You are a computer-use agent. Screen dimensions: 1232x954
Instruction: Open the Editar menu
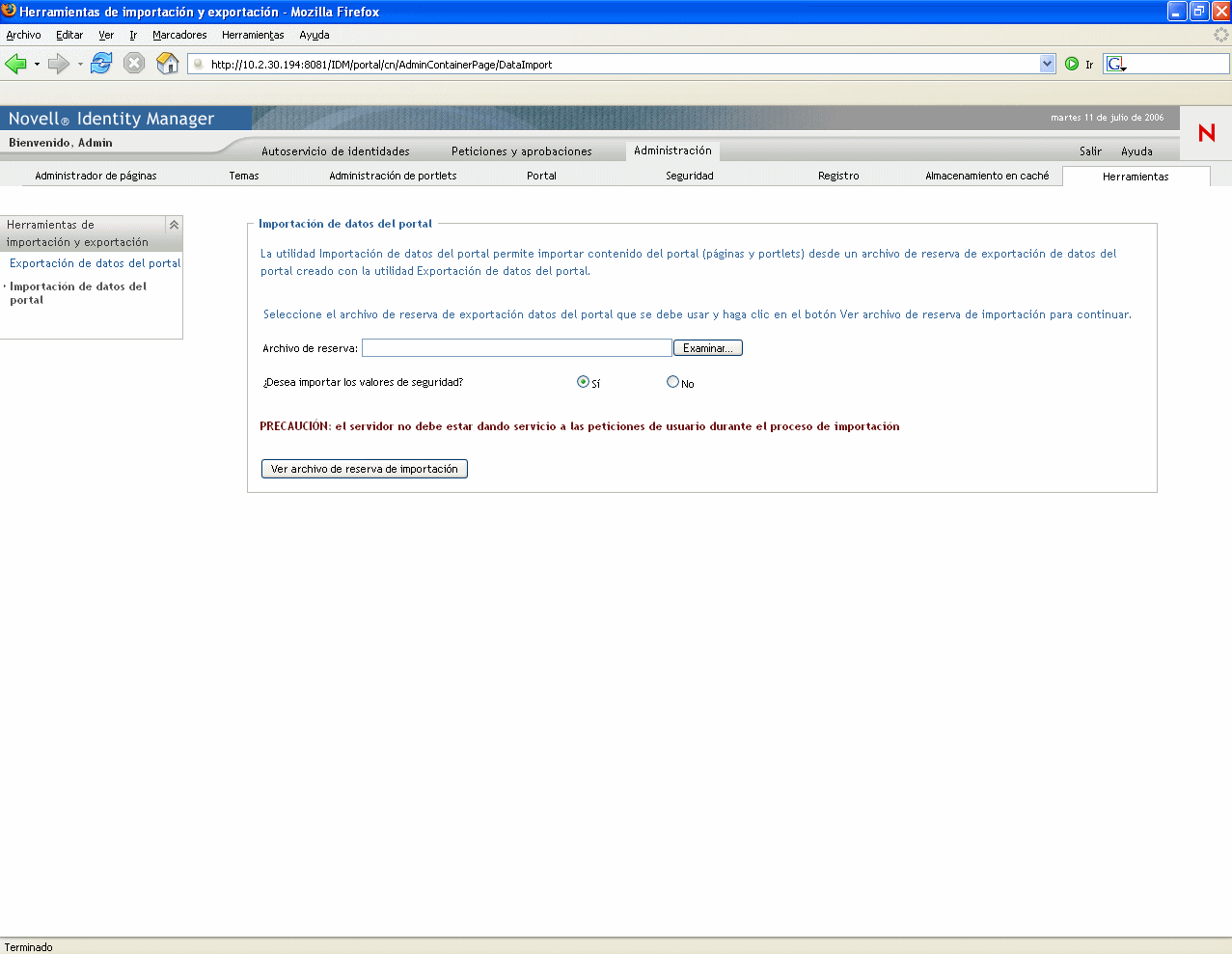(x=69, y=35)
